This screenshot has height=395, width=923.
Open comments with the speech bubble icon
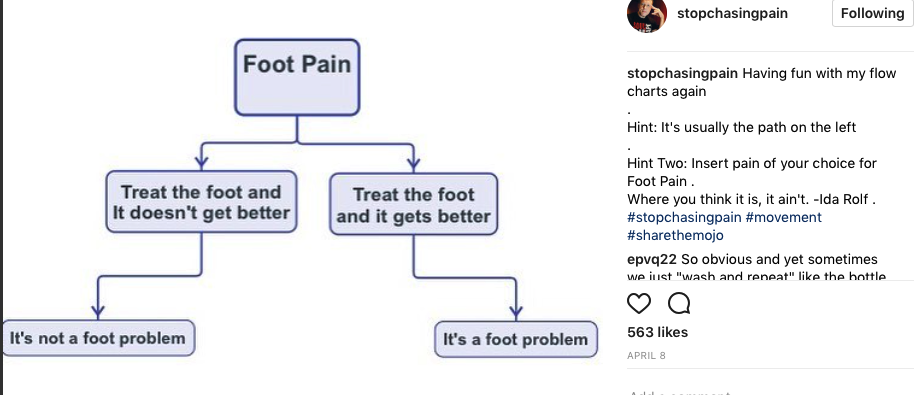(x=679, y=304)
